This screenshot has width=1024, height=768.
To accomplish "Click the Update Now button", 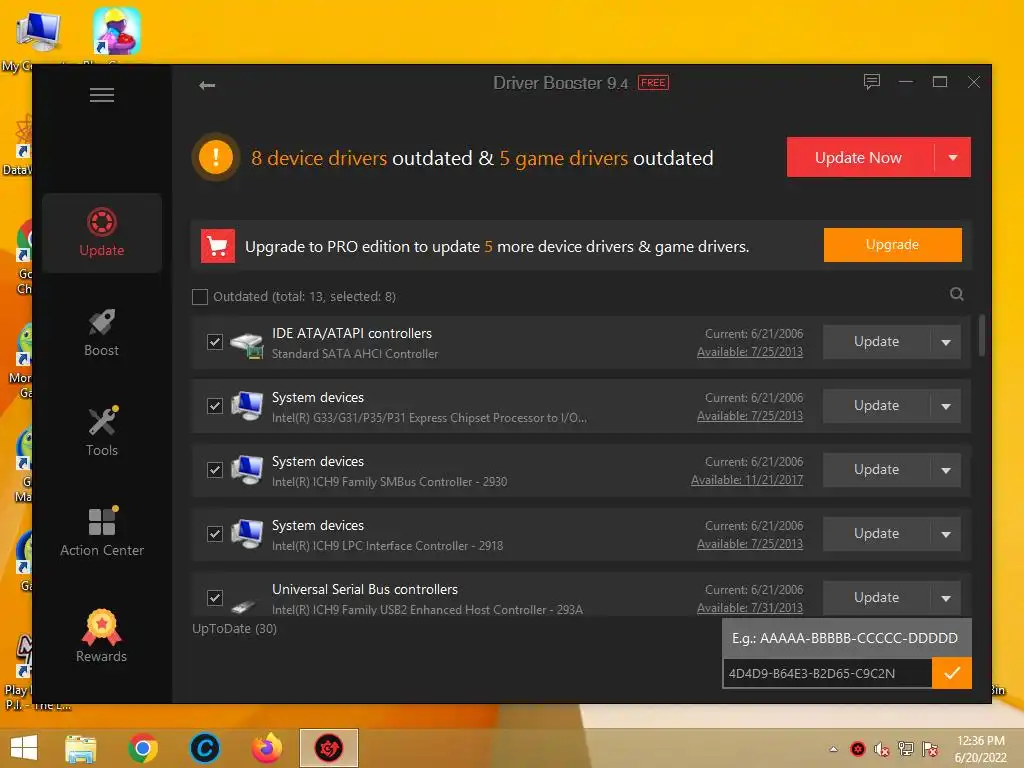I will point(860,157).
